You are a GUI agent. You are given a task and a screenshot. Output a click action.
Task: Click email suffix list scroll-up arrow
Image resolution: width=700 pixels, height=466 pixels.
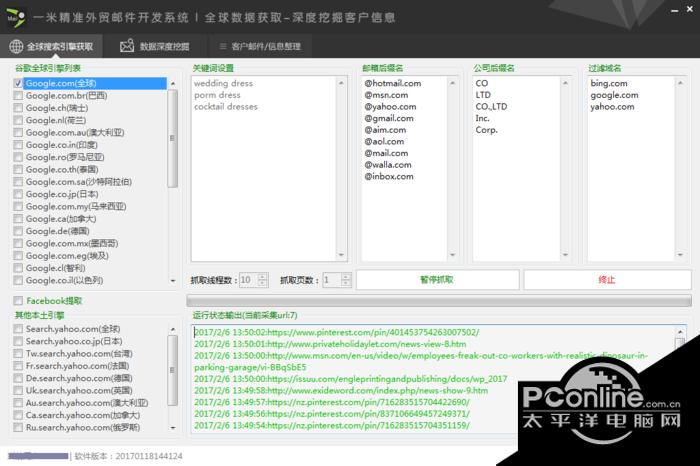pos(452,83)
